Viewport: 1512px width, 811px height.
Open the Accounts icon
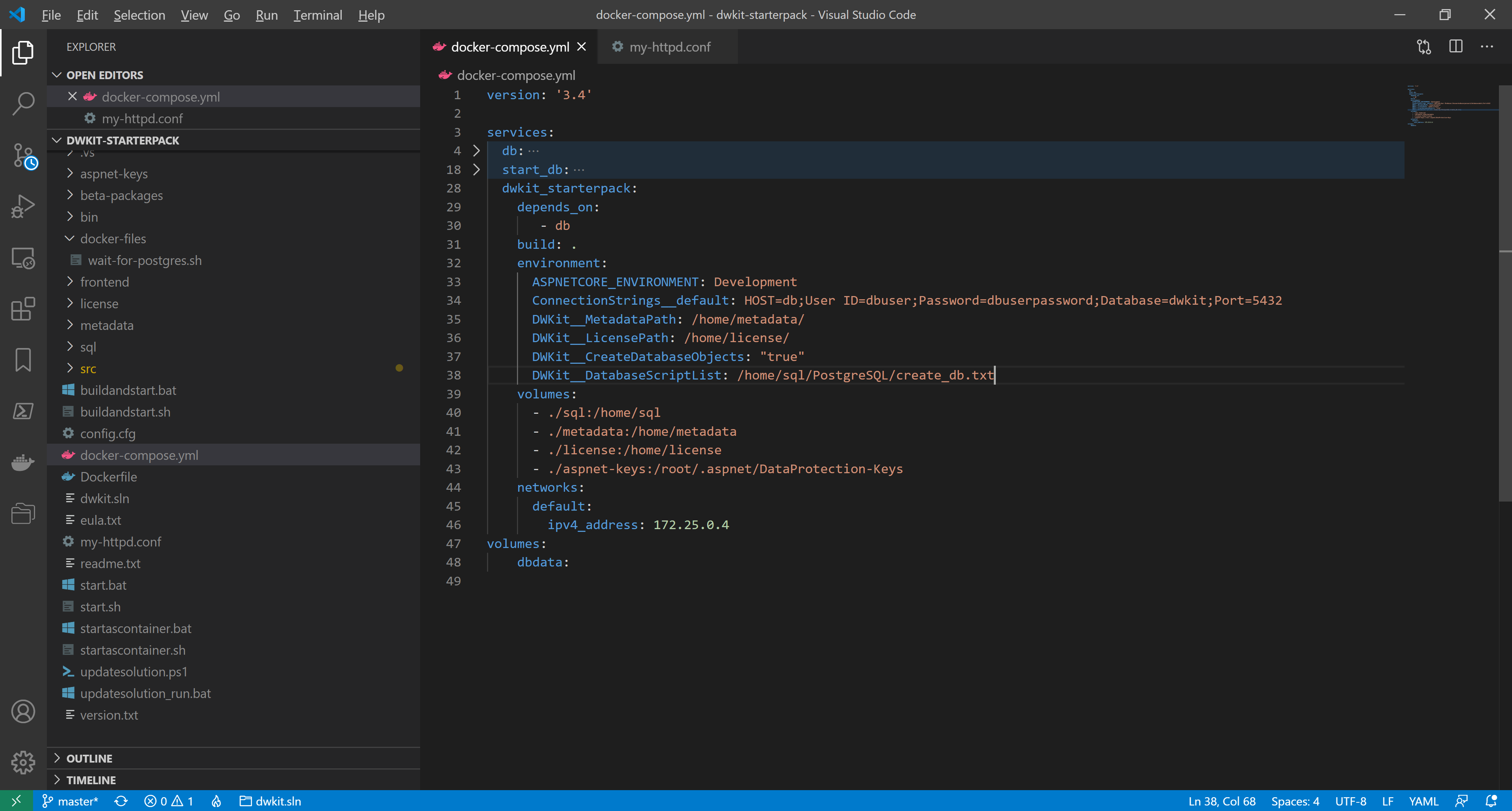coord(23,712)
